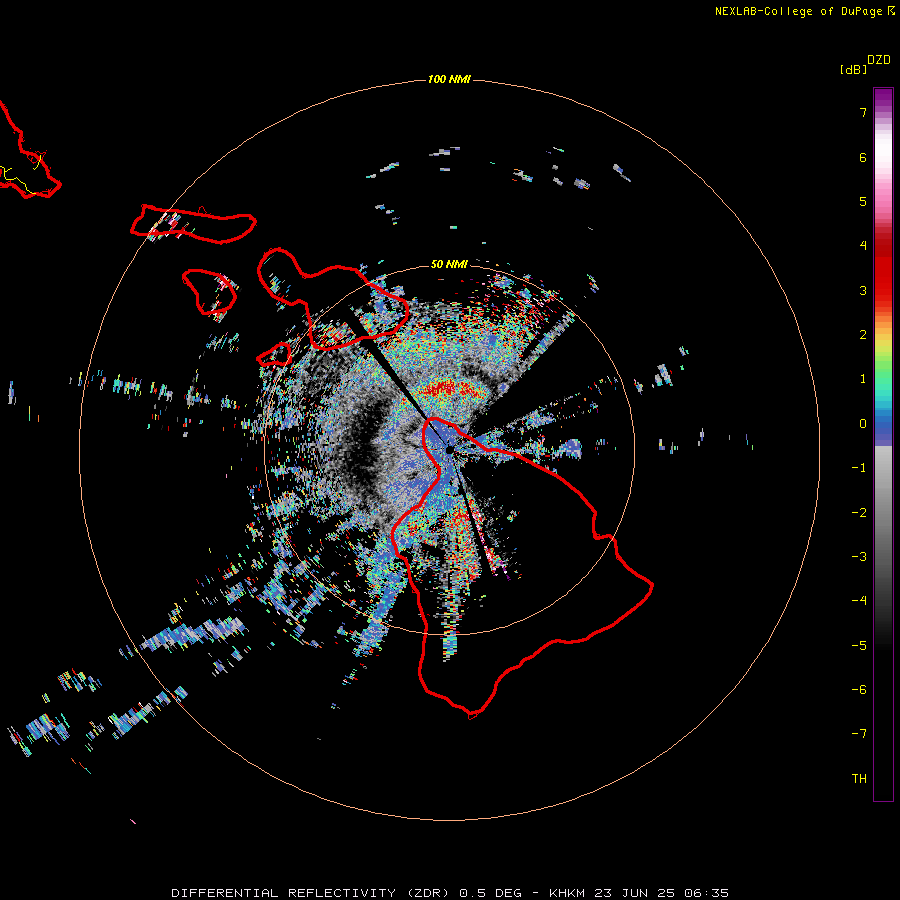
Task: Click the -1 value on color scale
Action: 859,468
